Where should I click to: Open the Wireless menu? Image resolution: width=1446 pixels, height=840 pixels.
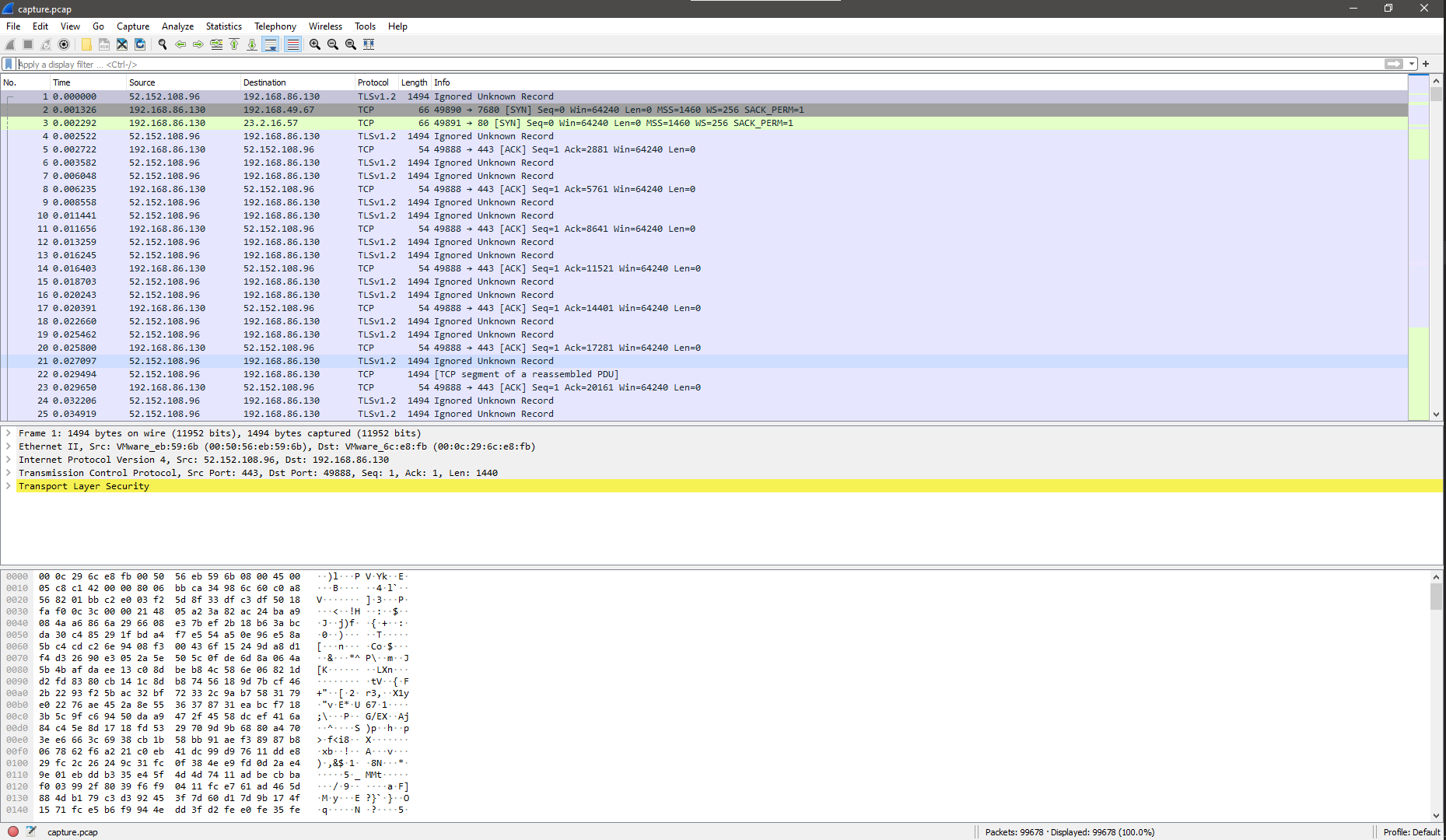325,26
